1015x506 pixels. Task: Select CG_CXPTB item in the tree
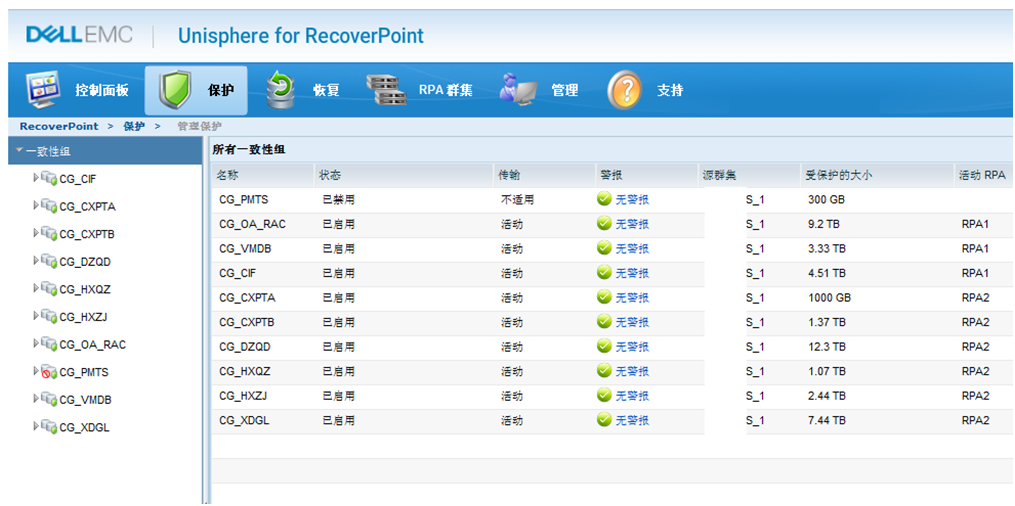click(87, 234)
